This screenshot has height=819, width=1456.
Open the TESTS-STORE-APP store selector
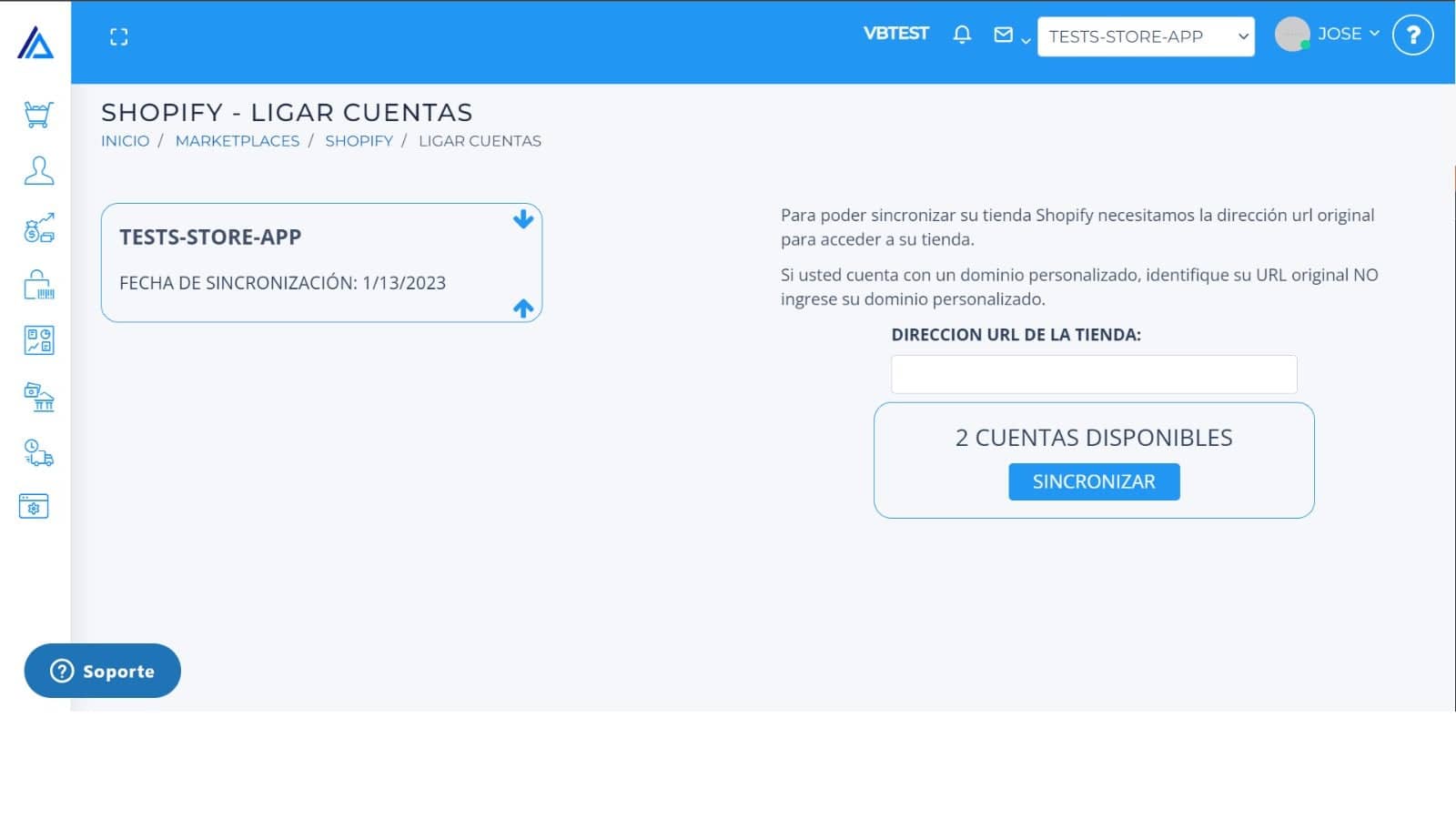point(1145,36)
